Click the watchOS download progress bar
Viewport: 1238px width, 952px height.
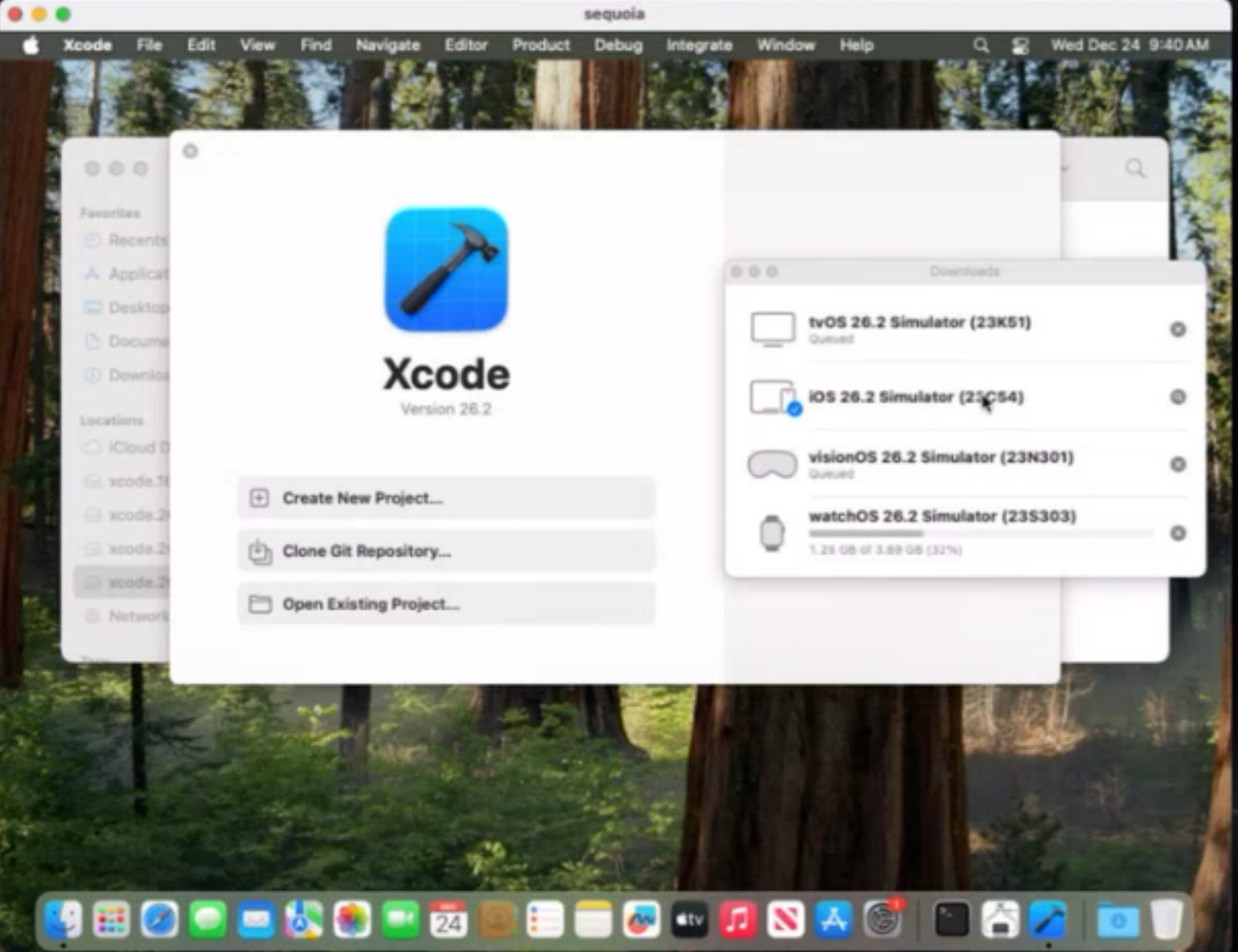981,533
